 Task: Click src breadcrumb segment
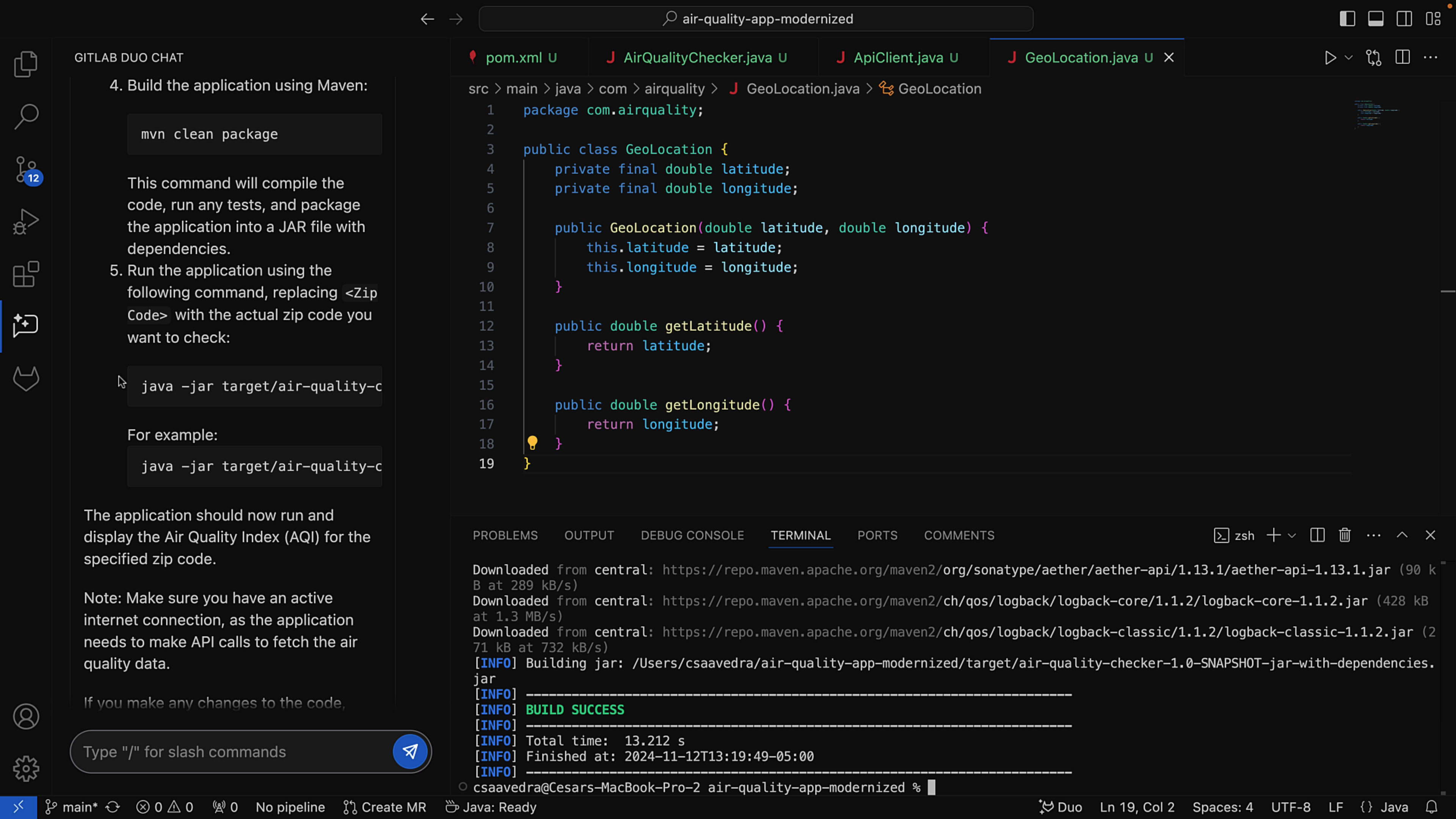[478, 89]
